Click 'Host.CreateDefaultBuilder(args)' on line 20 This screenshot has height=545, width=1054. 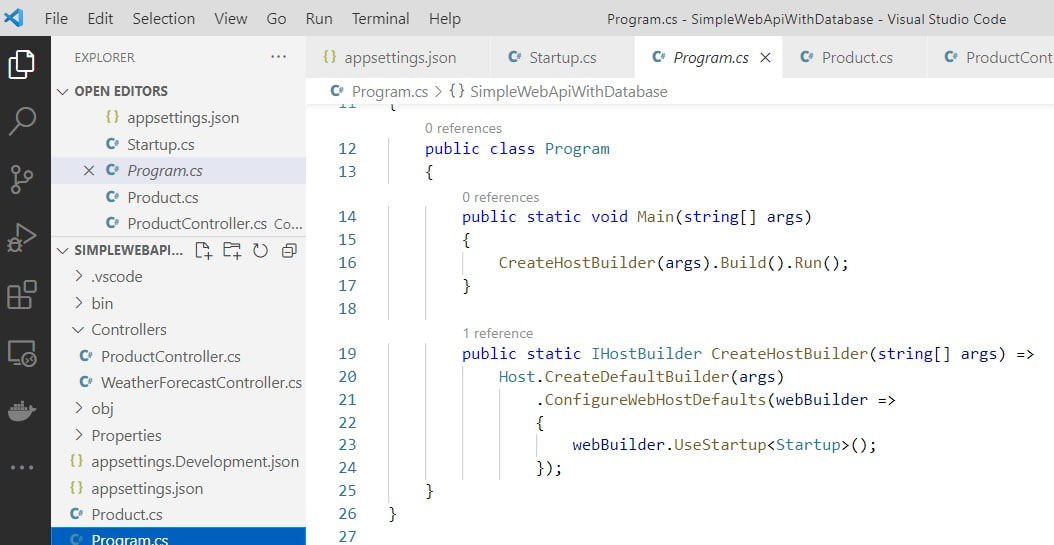tap(641, 377)
